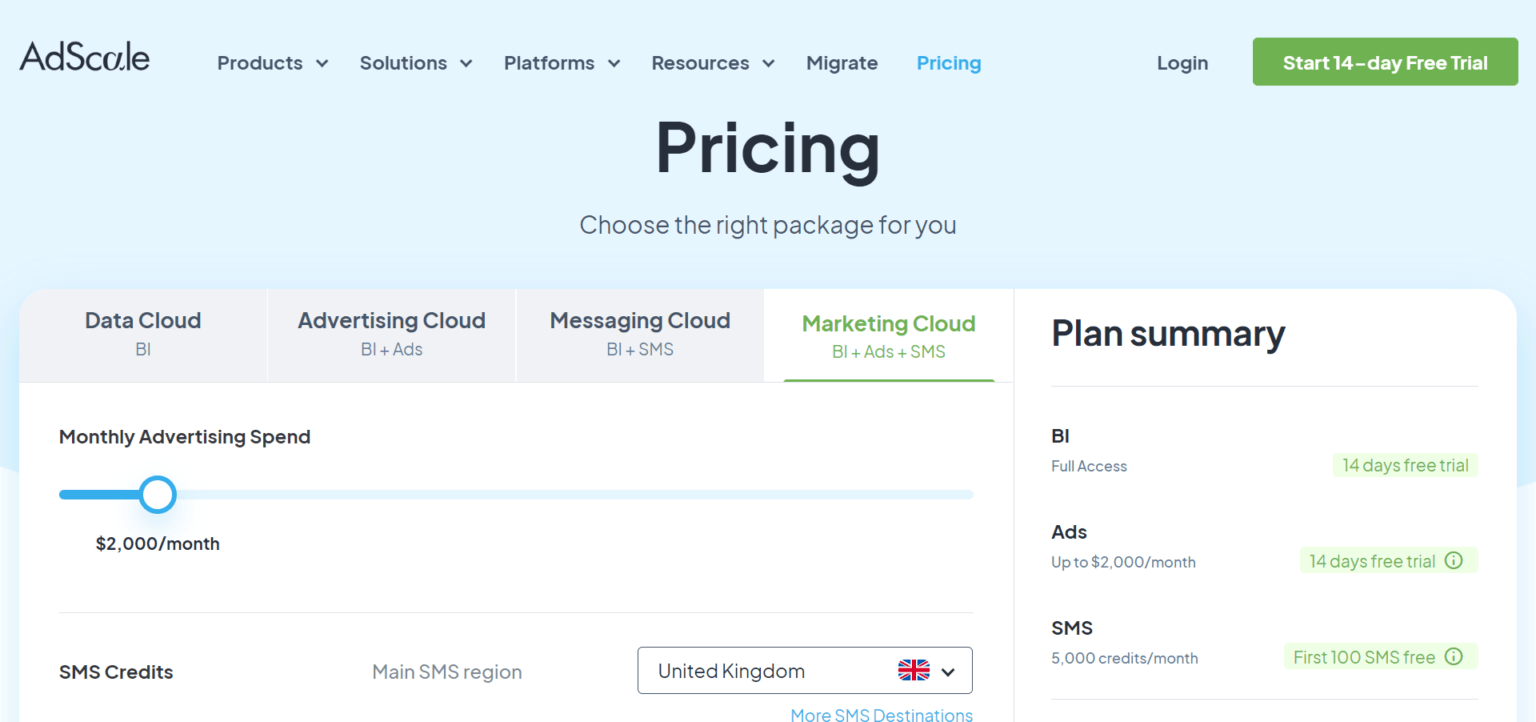Click the 14 days free trial badge under BI
Image resolution: width=1536 pixels, height=722 pixels.
1405,464
